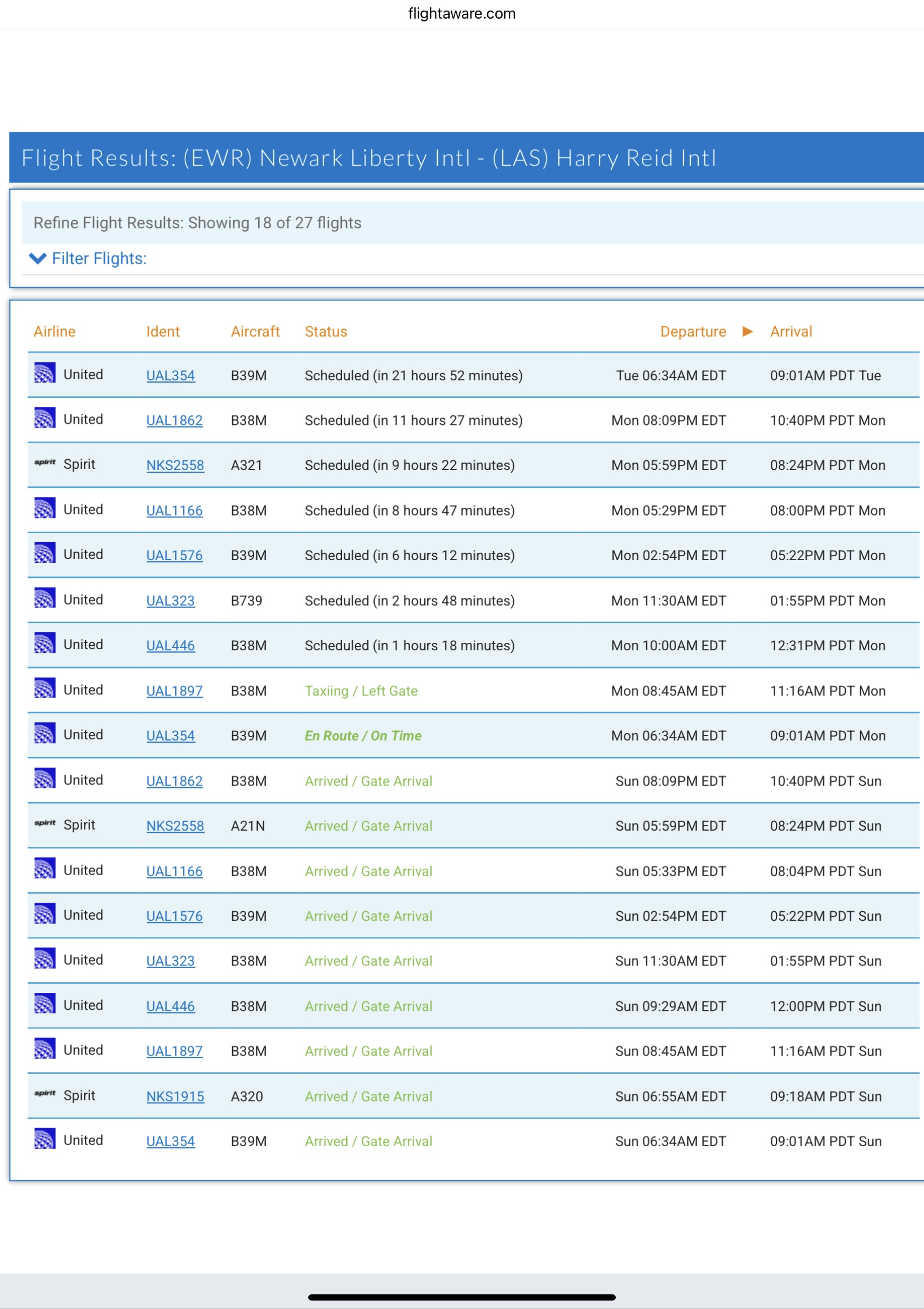This screenshot has width=924, height=1309.
Task: Open UAL323 flight departing Sun 11:30AM
Action: (x=171, y=961)
